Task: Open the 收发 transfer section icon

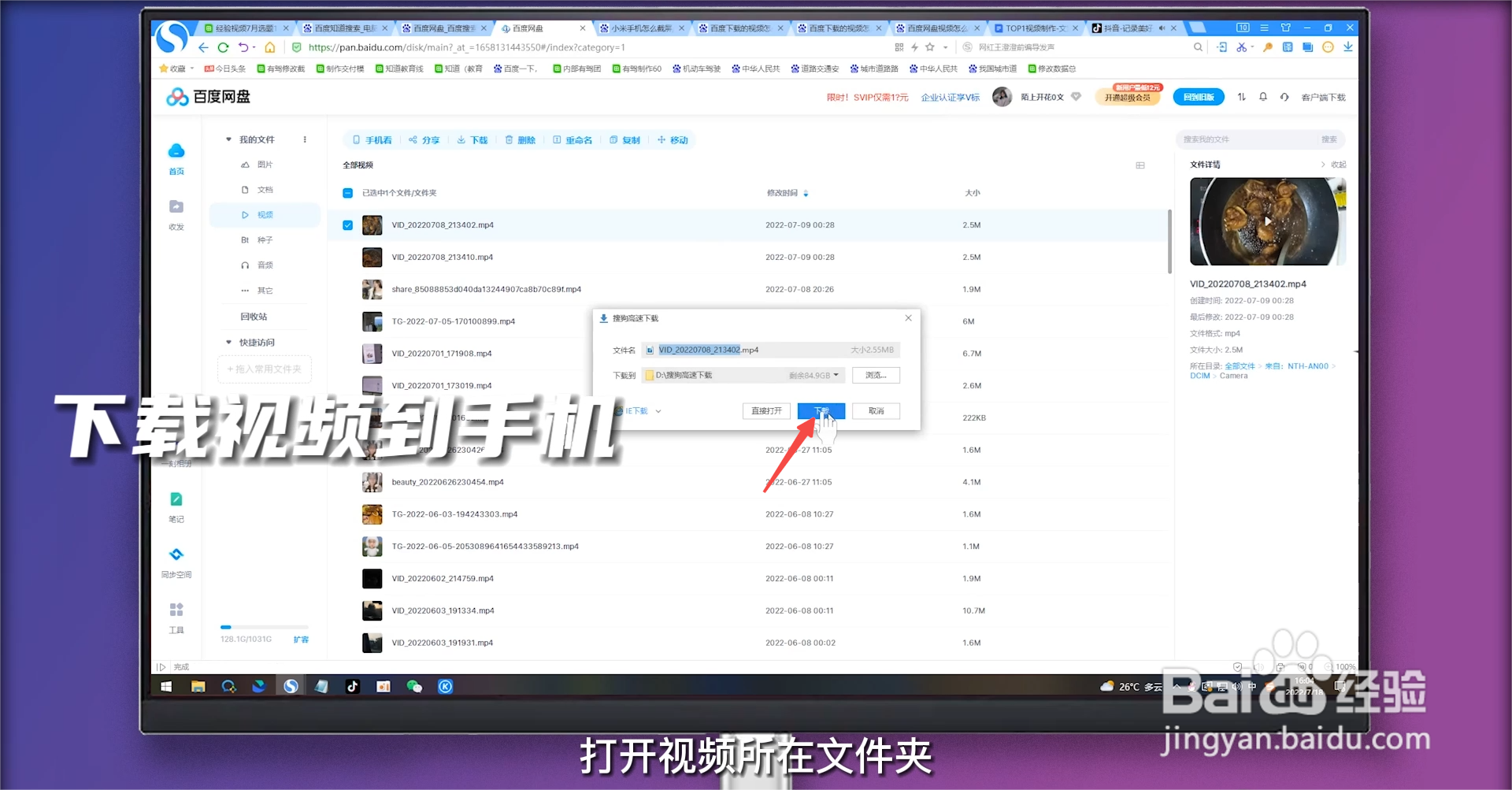Action: [176, 206]
